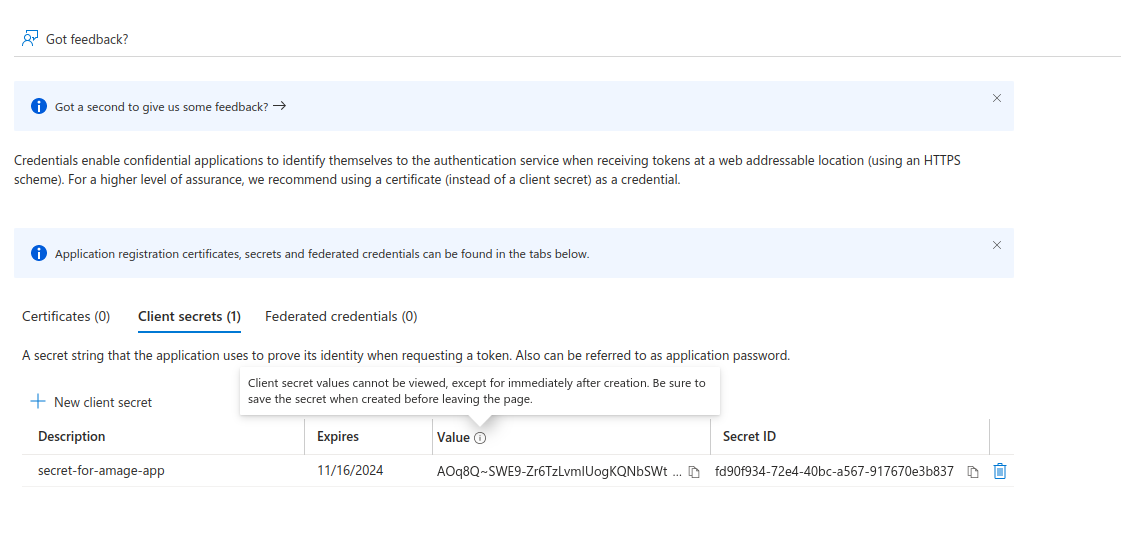The height and width of the screenshot is (551, 1121).
Task: Close the application registration certificates banner
Action: 996,245
